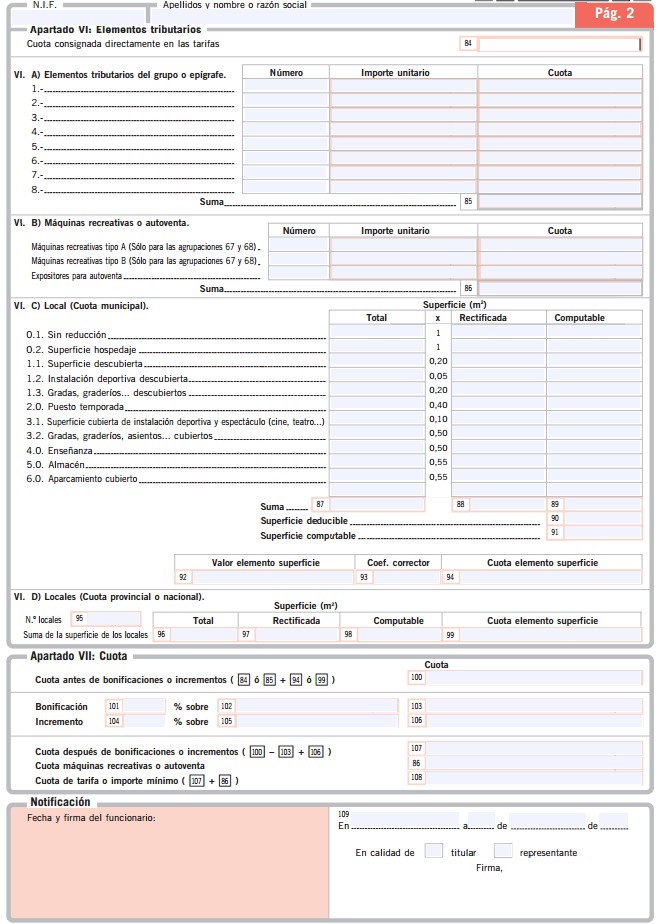Click Rectificada field in the Almacén row
The height and width of the screenshot is (924, 661).
coord(498,463)
